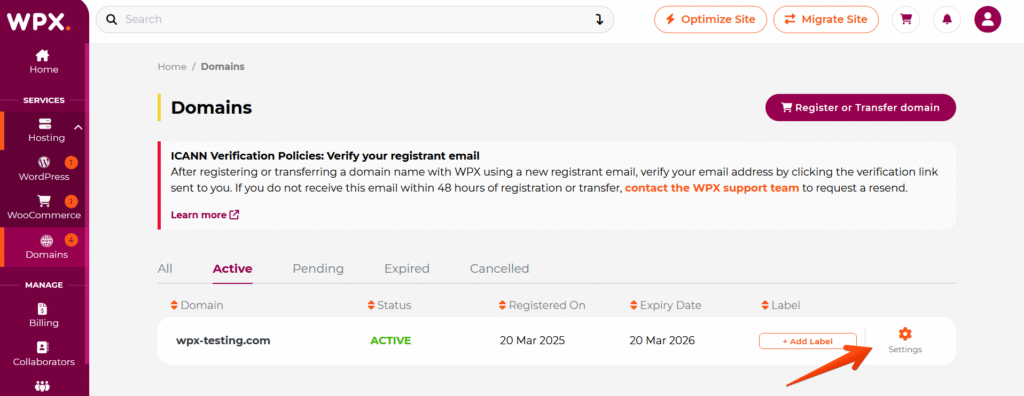Open WordPress section in sidebar
This screenshot has height=396, width=1024.
click(x=44, y=169)
